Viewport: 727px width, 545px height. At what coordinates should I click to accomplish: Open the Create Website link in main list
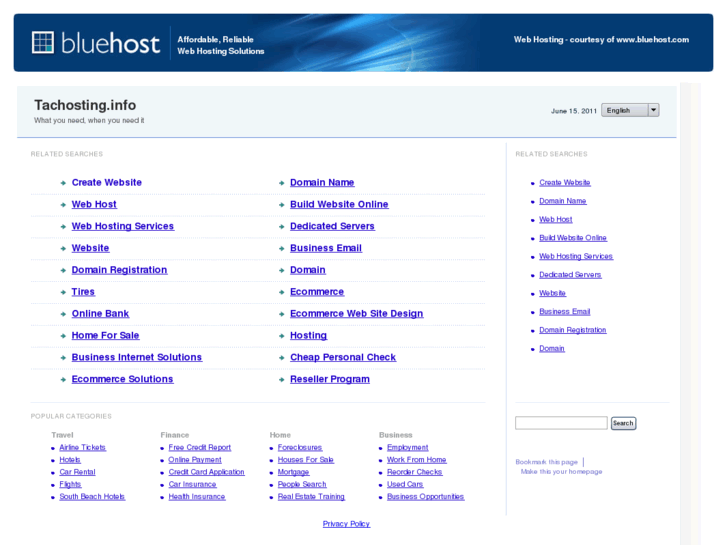tap(107, 182)
